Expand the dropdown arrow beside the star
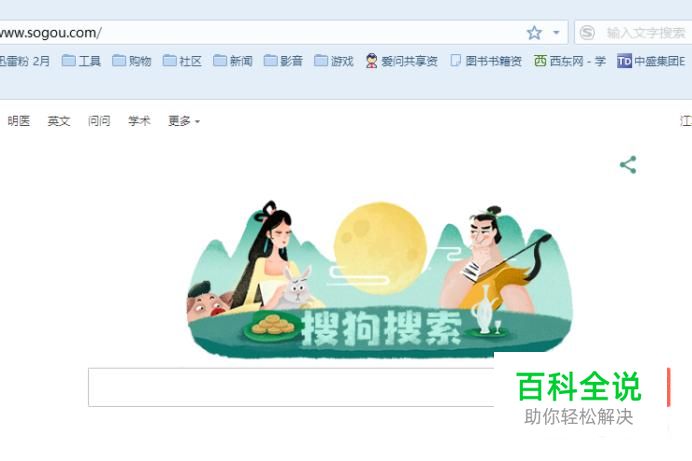Viewport: 692px width, 461px height. [556, 33]
